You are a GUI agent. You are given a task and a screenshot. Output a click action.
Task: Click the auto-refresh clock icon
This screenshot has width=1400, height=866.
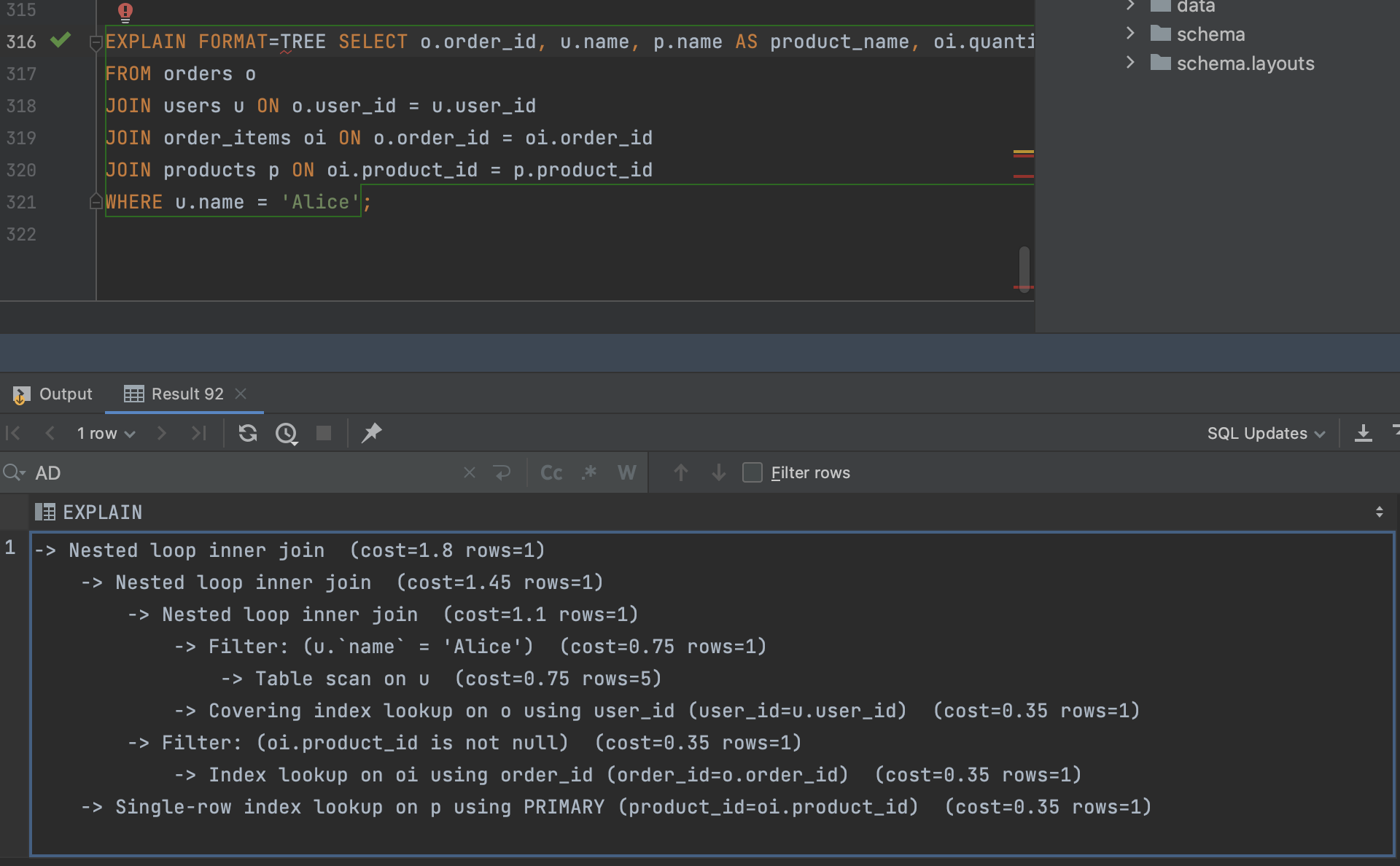[286, 433]
